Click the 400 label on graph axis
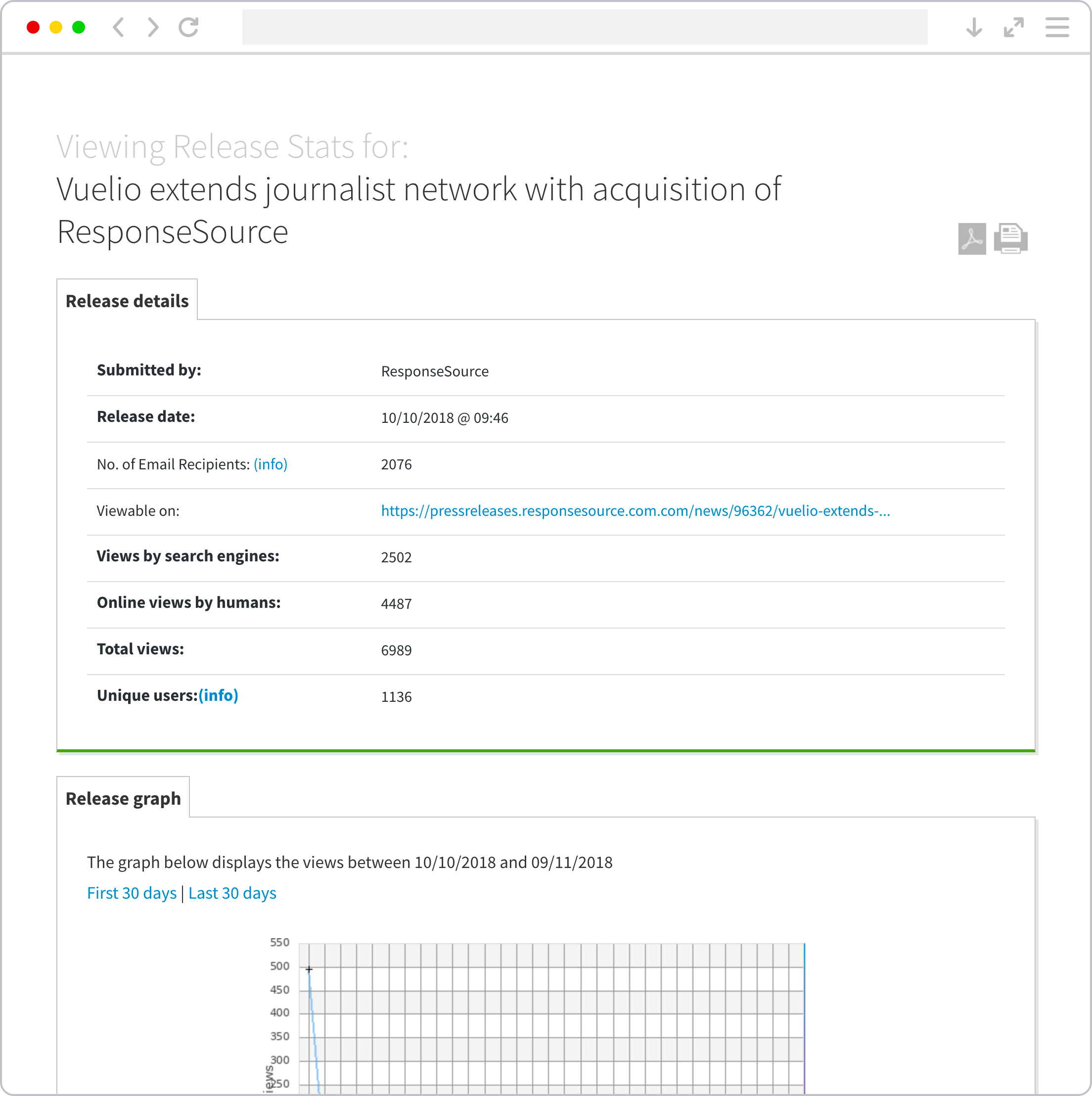The image size is (1092, 1096). (279, 1012)
